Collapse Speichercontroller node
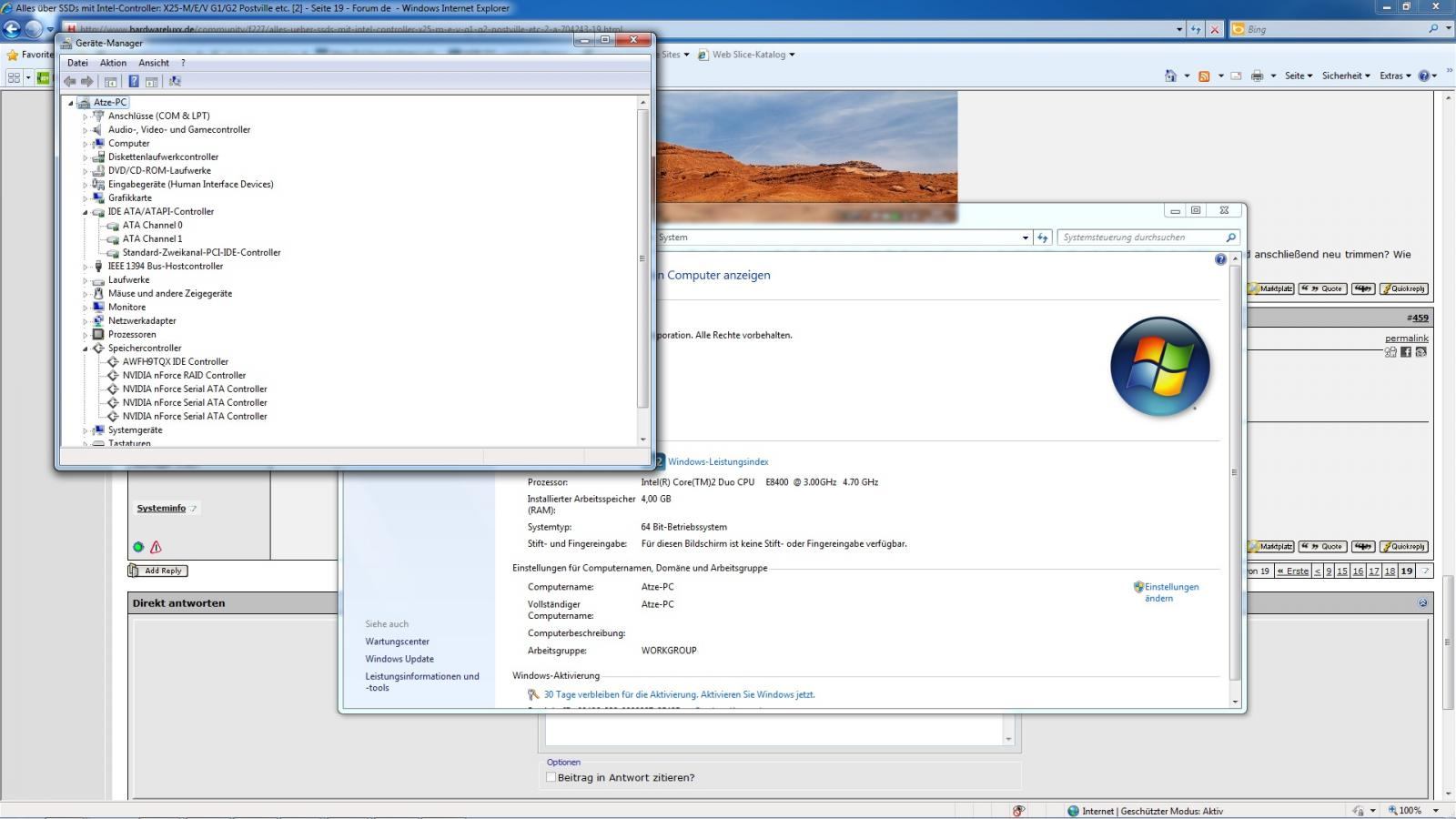This screenshot has width=1456, height=819. click(x=86, y=349)
